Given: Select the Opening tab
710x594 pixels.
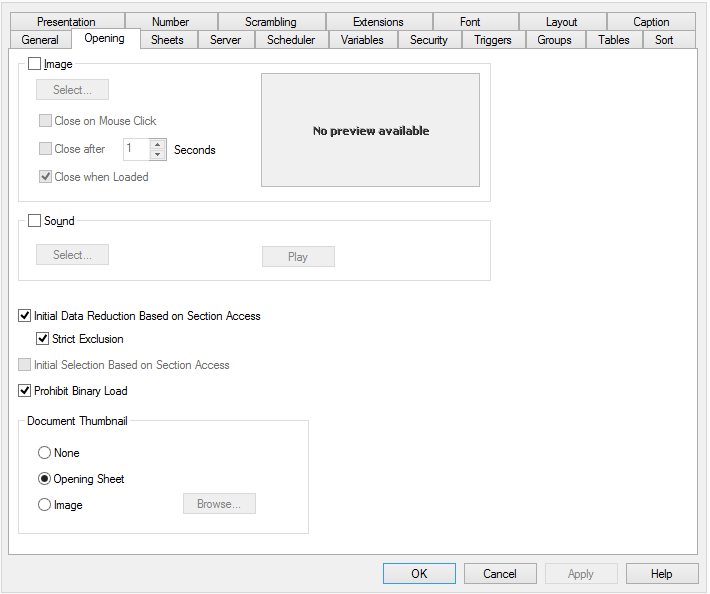Looking at the screenshot, I should 105,38.
